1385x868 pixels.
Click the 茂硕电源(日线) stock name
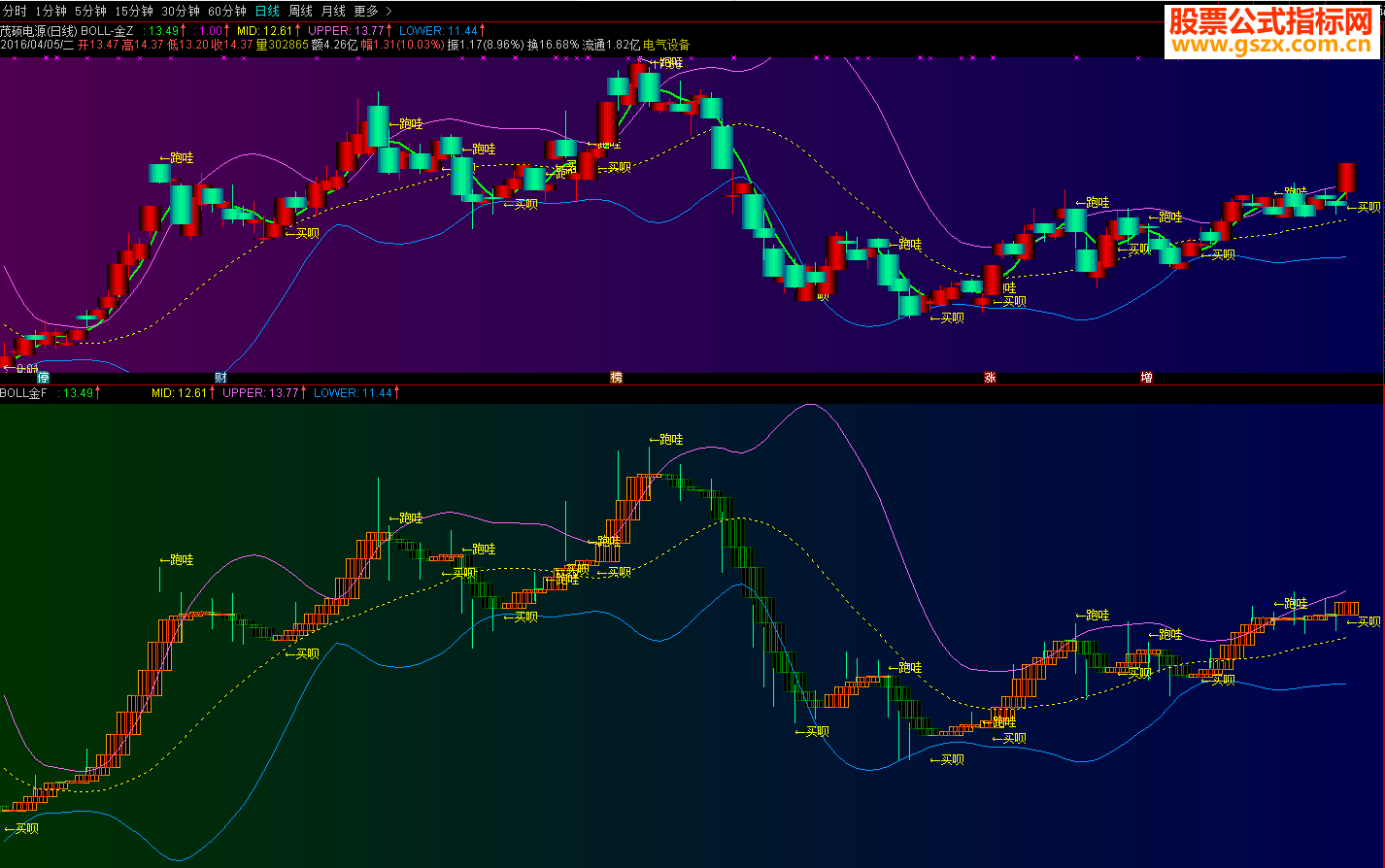pyautogui.click(x=38, y=30)
